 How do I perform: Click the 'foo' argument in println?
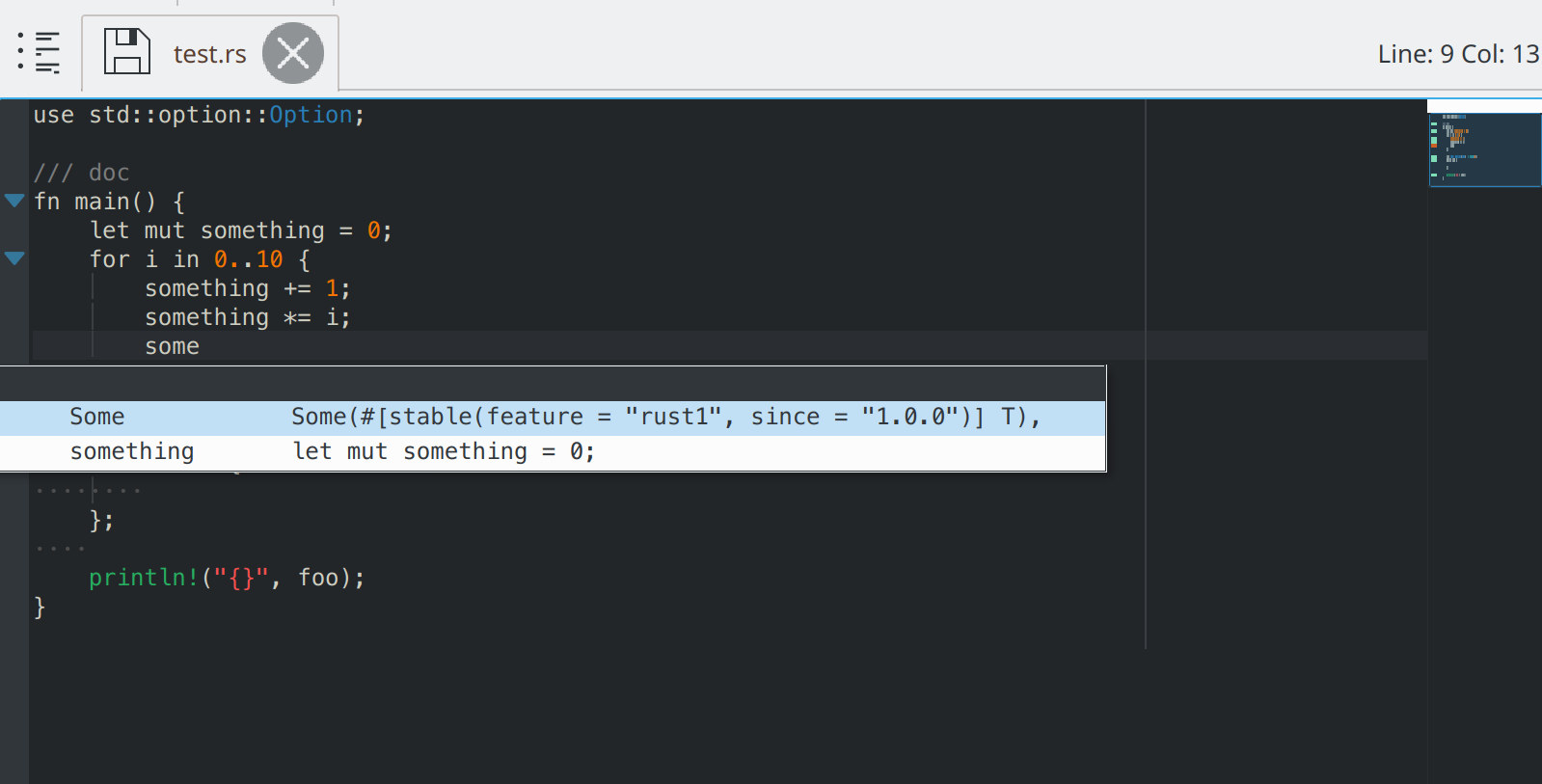pos(318,578)
